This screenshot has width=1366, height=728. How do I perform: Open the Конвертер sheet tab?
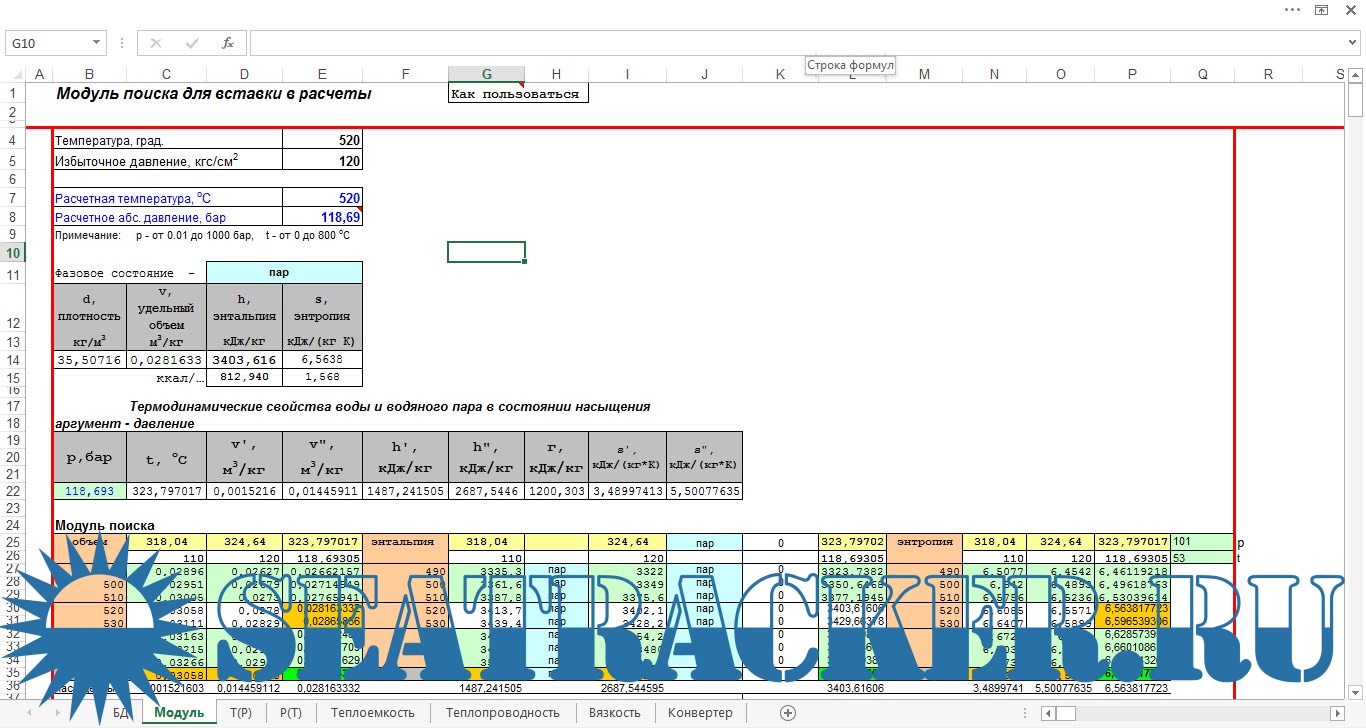[x=700, y=713]
